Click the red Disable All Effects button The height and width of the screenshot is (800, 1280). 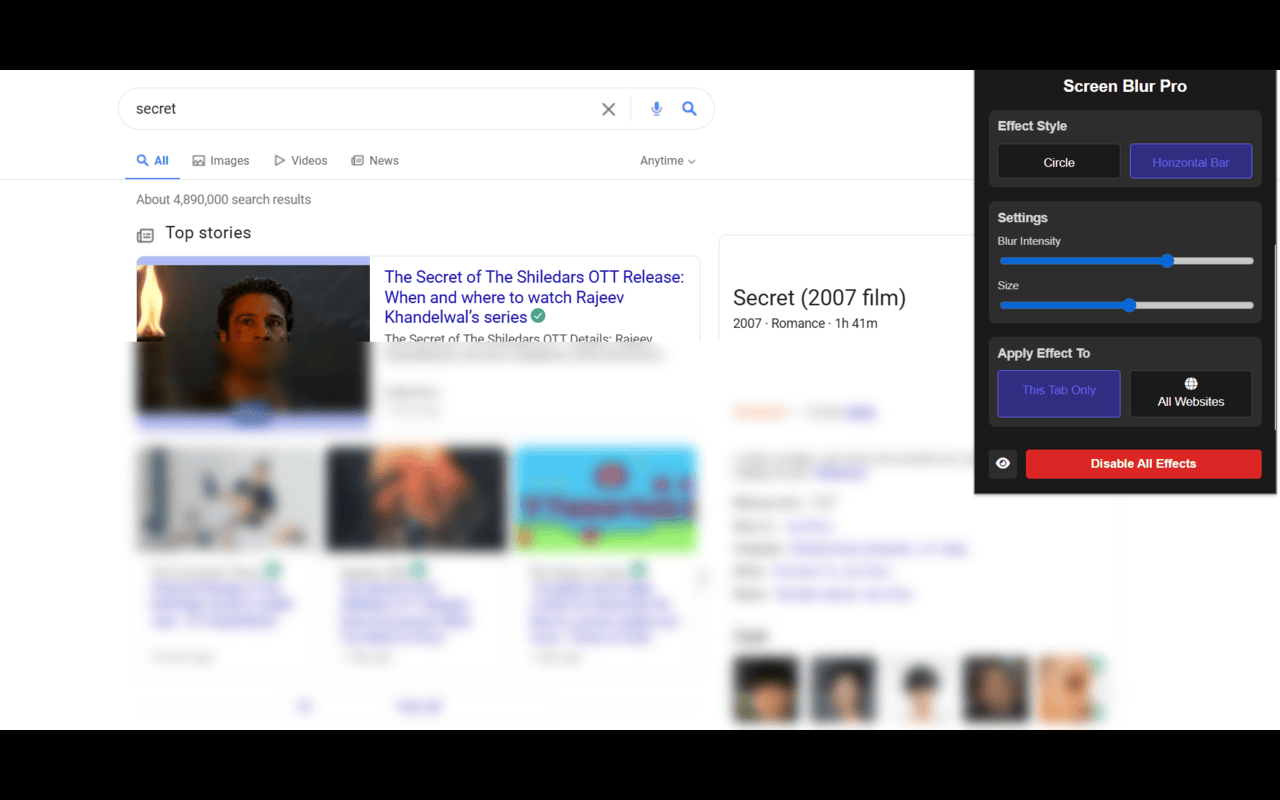(x=1143, y=464)
